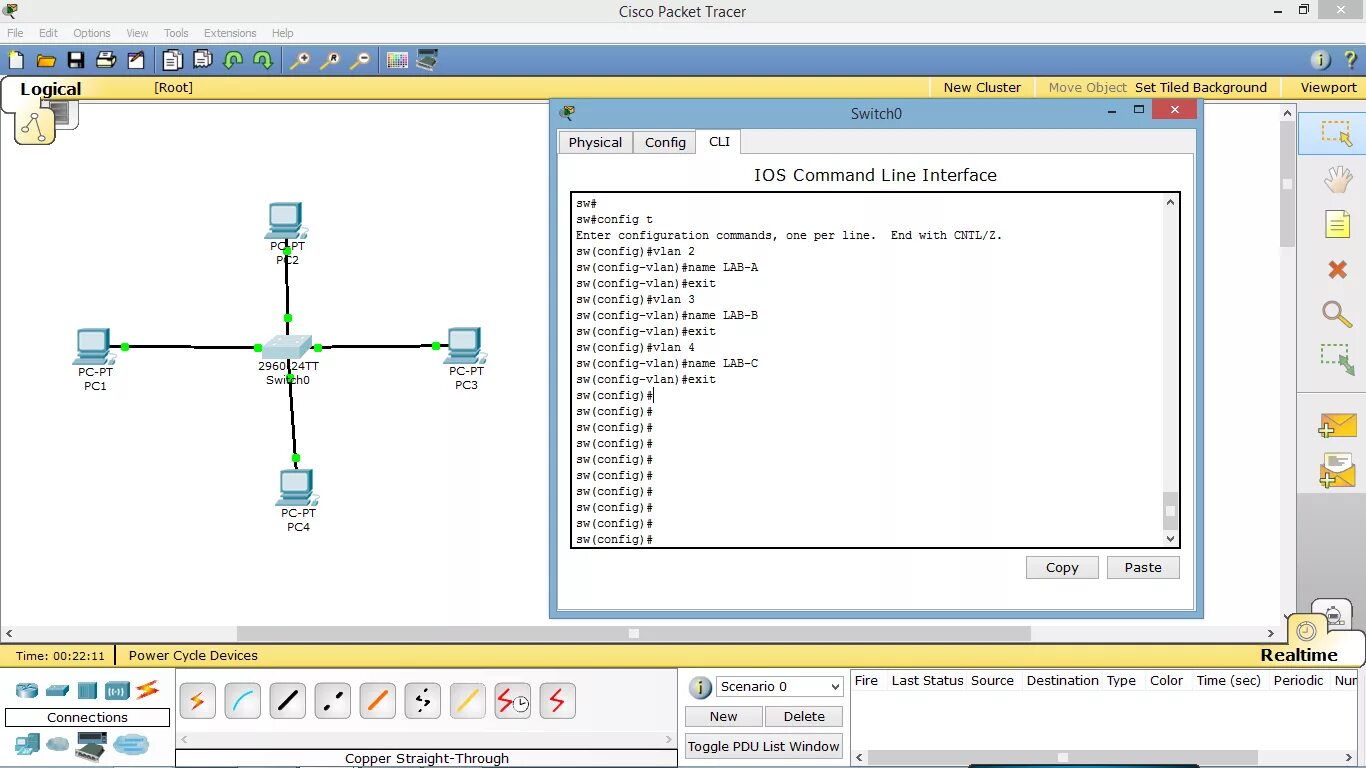Click the CLI scrollbar down arrow
The width and height of the screenshot is (1366, 768).
[1170, 538]
